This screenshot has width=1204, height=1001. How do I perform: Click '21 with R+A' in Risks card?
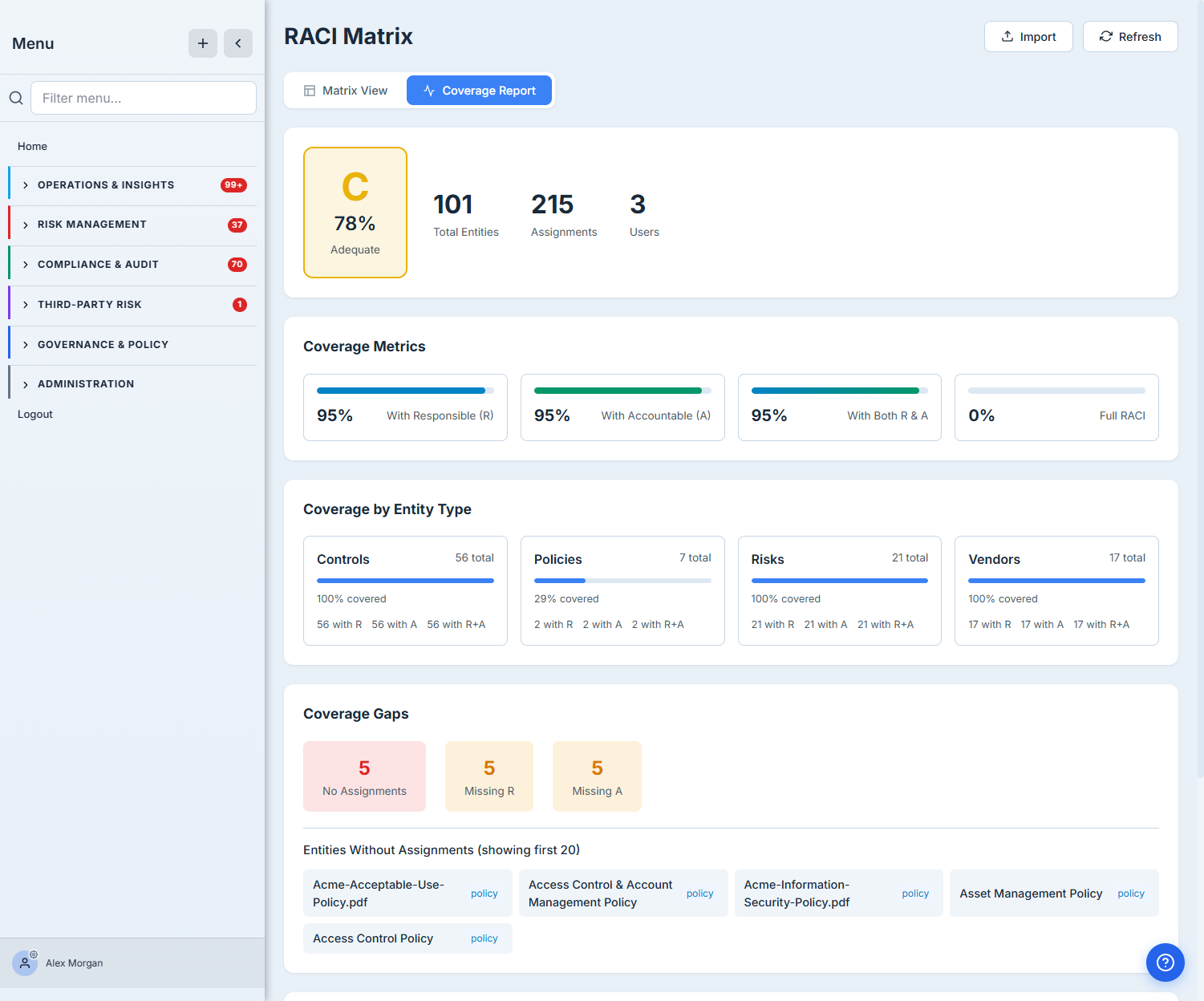[x=886, y=625]
